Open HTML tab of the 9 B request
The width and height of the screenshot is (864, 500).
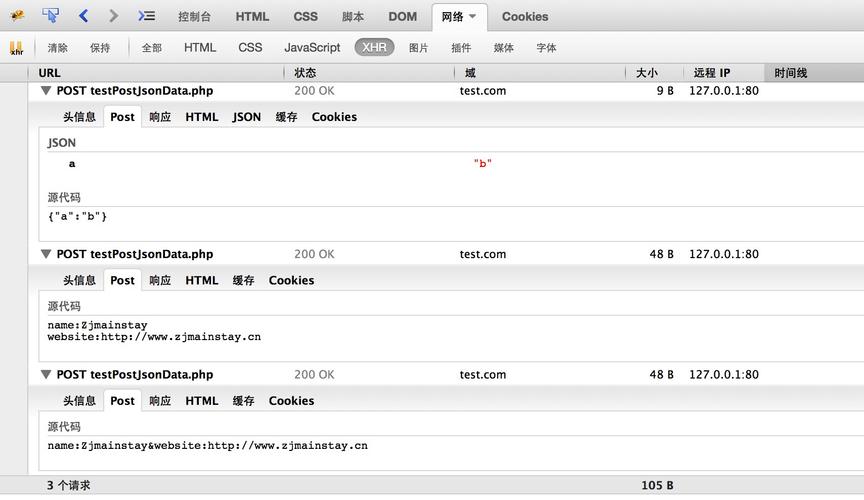click(202, 117)
